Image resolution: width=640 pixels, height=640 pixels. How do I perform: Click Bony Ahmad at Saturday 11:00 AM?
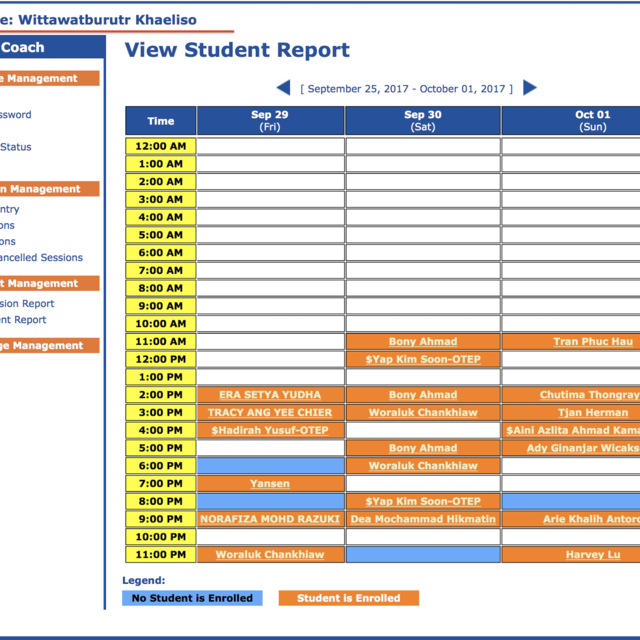pos(423,342)
